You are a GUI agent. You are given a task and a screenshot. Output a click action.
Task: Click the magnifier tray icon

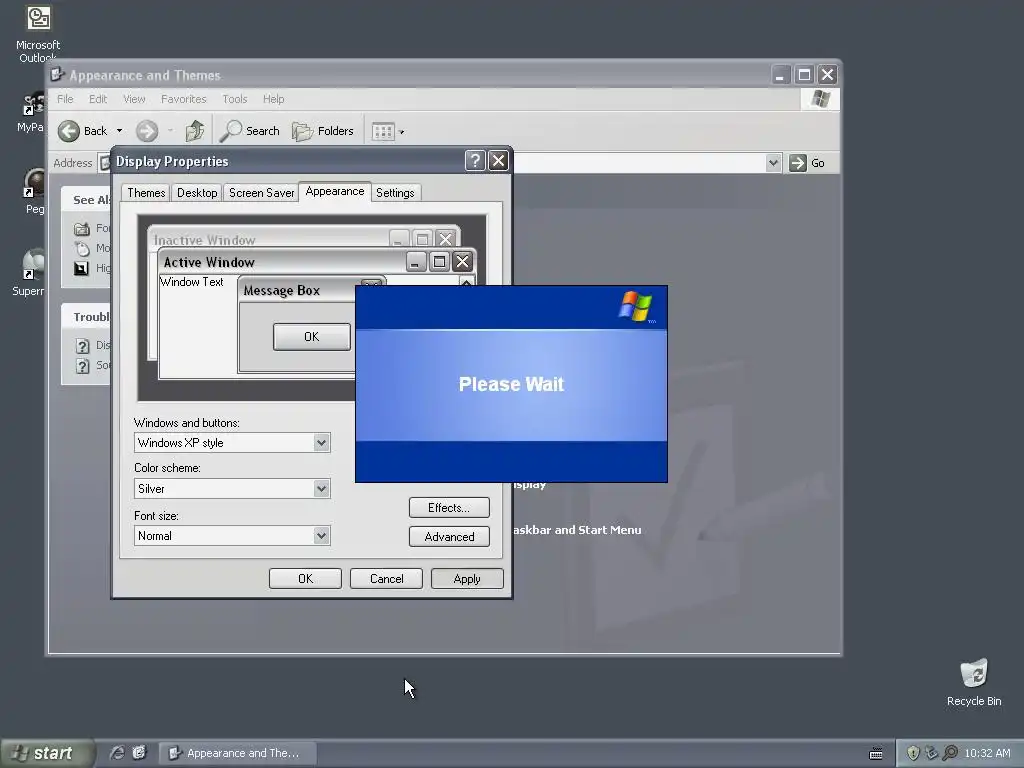coord(950,753)
